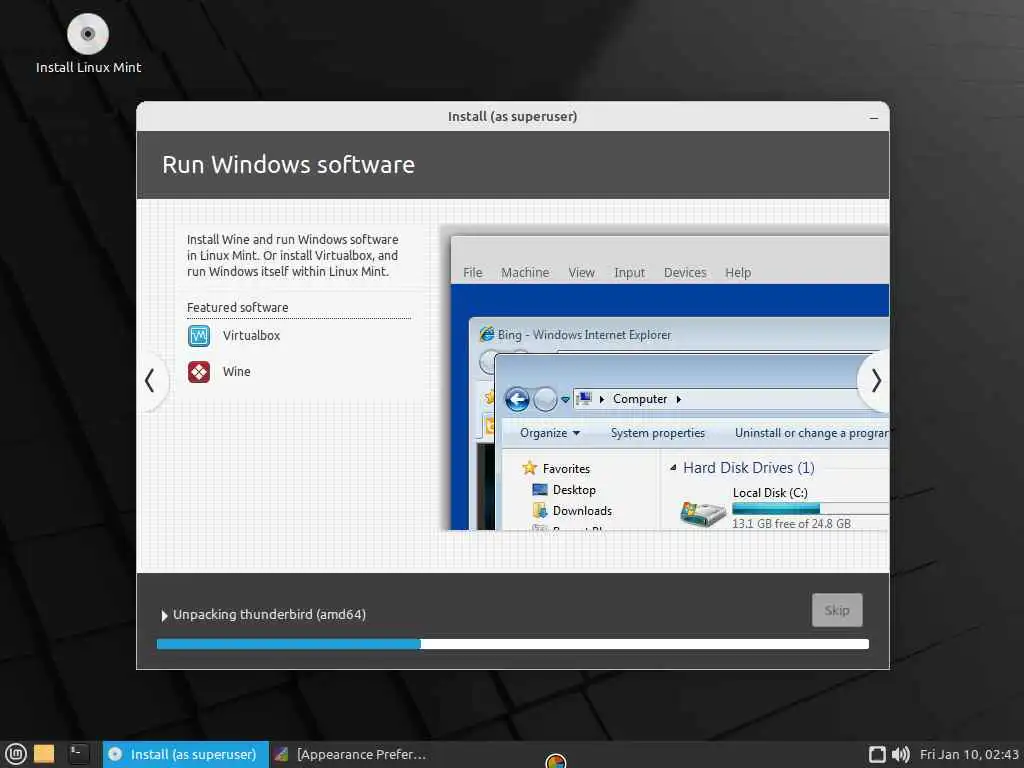
Task: Click the Install (as superuser) title bar
Action: 513,116
